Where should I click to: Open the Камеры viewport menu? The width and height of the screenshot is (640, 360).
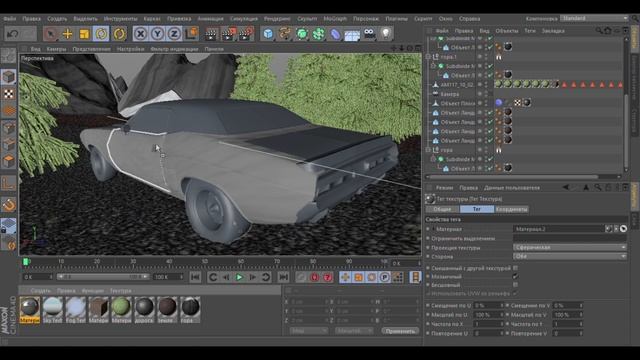click(56, 49)
